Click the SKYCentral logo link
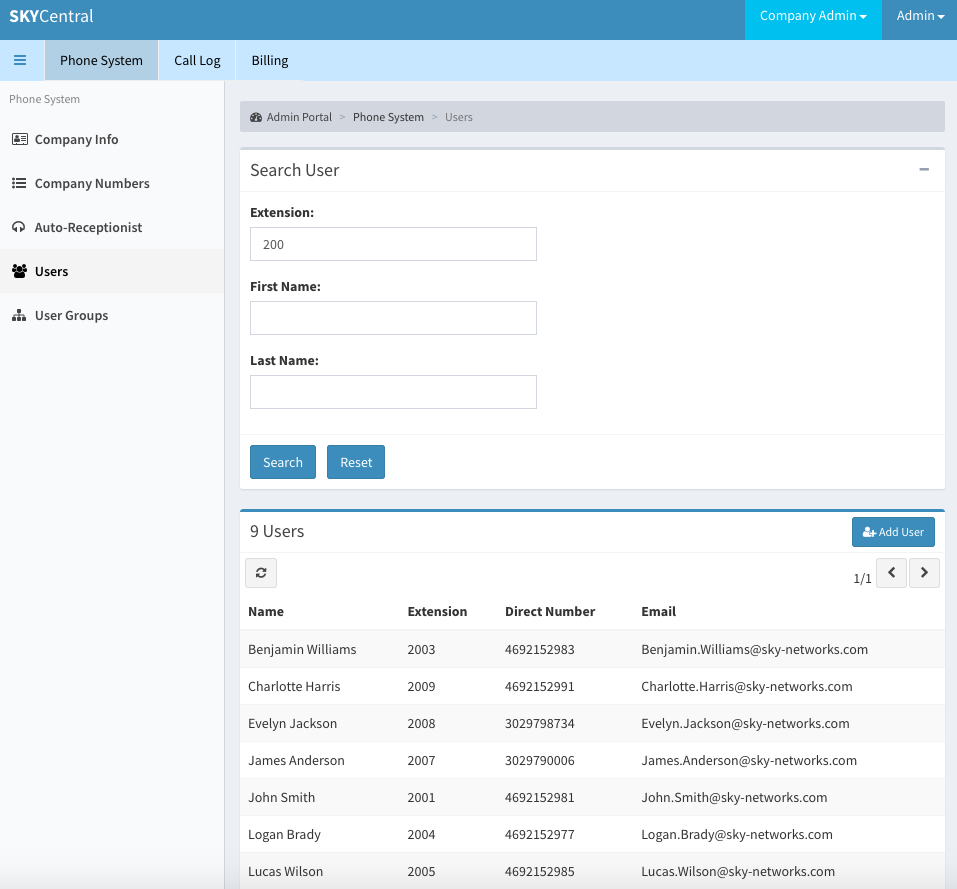957x889 pixels. pyautogui.click(x=51, y=16)
